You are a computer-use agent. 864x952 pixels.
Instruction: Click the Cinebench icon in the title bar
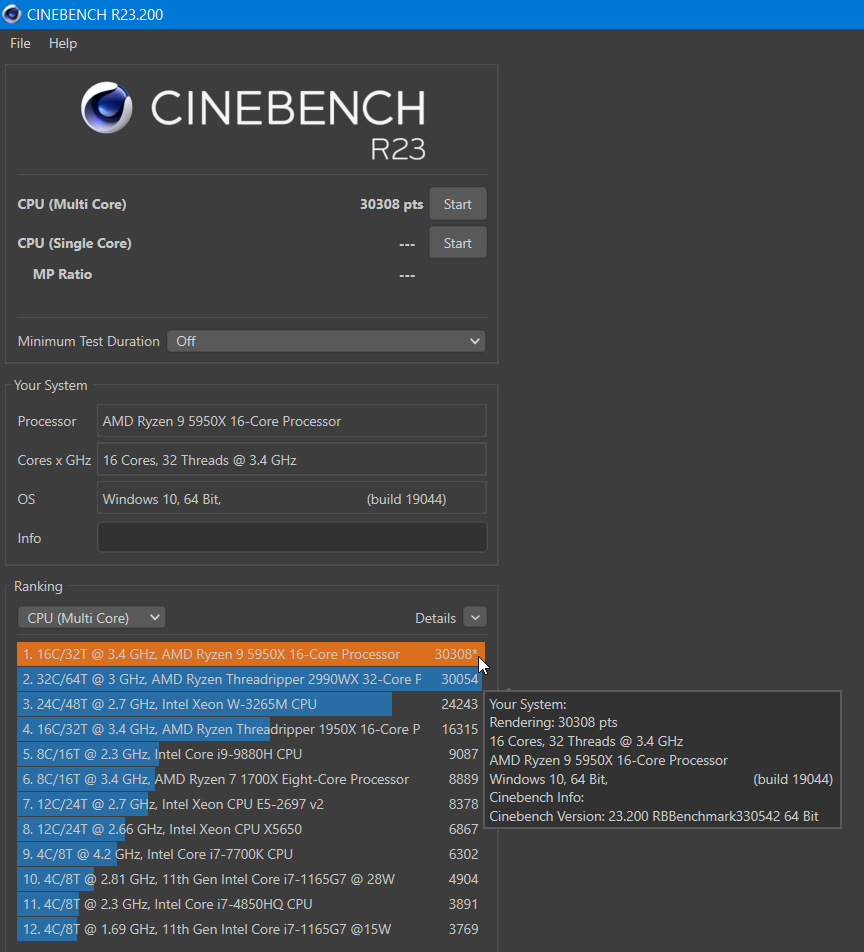point(12,14)
